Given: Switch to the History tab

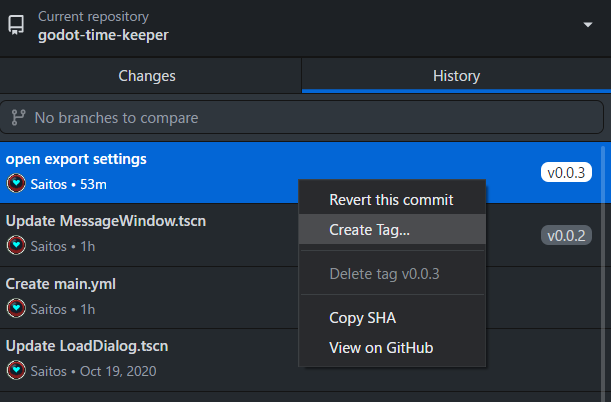Looking at the screenshot, I should click(x=456, y=76).
